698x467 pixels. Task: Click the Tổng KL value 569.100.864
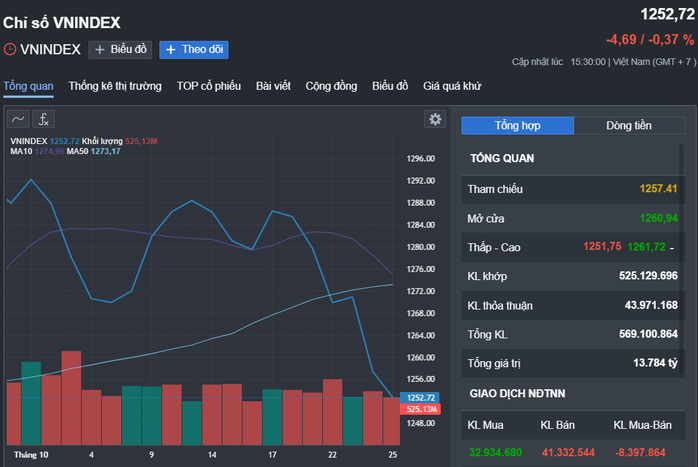click(x=648, y=334)
